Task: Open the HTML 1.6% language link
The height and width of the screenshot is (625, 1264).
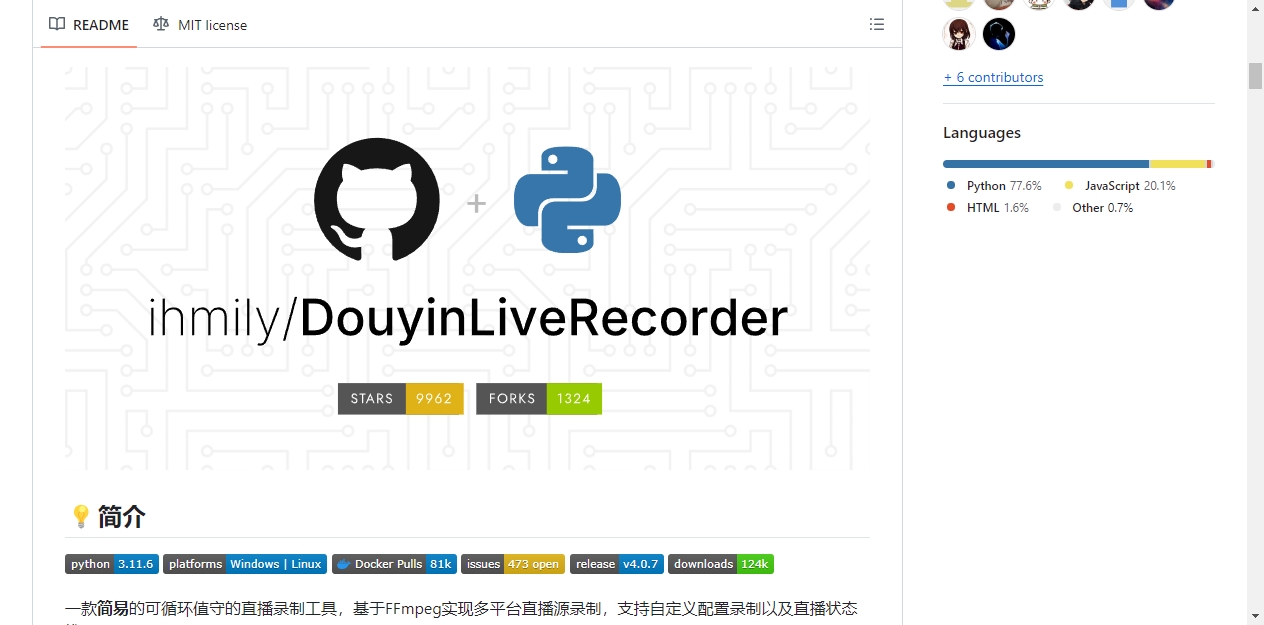Action: point(987,208)
